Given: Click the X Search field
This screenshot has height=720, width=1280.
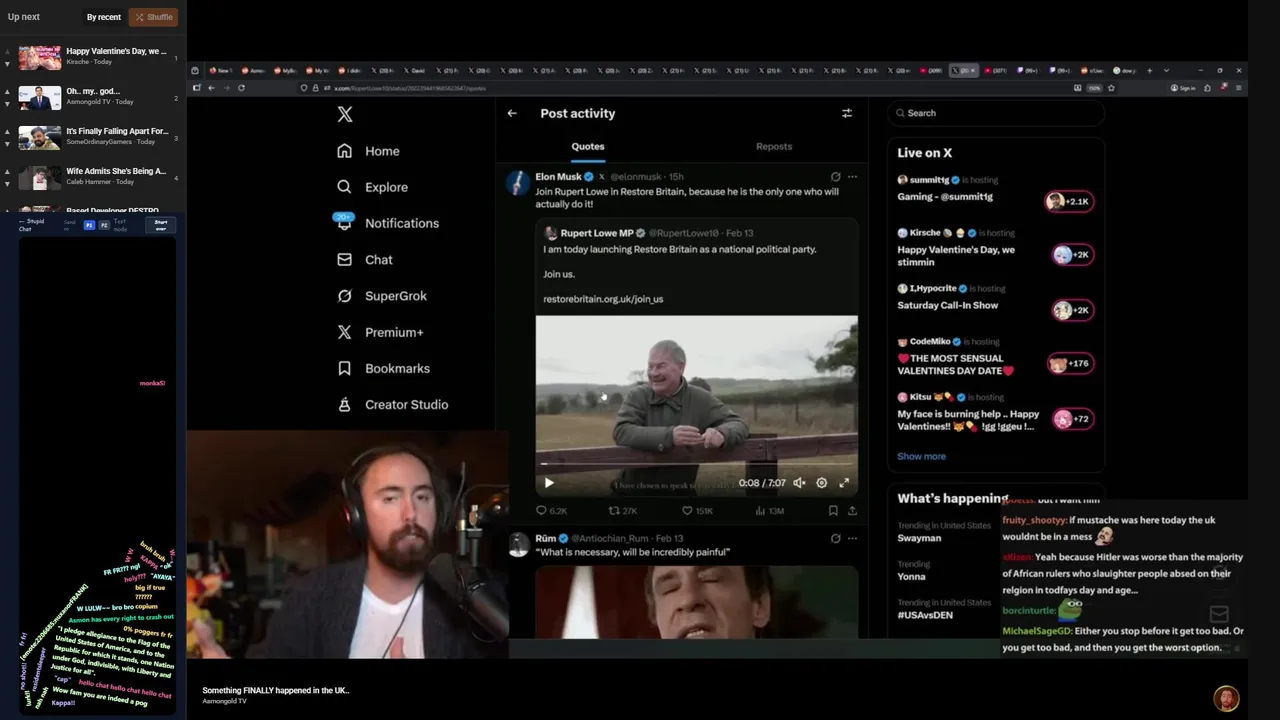Looking at the screenshot, I should (x=996, y=113).
